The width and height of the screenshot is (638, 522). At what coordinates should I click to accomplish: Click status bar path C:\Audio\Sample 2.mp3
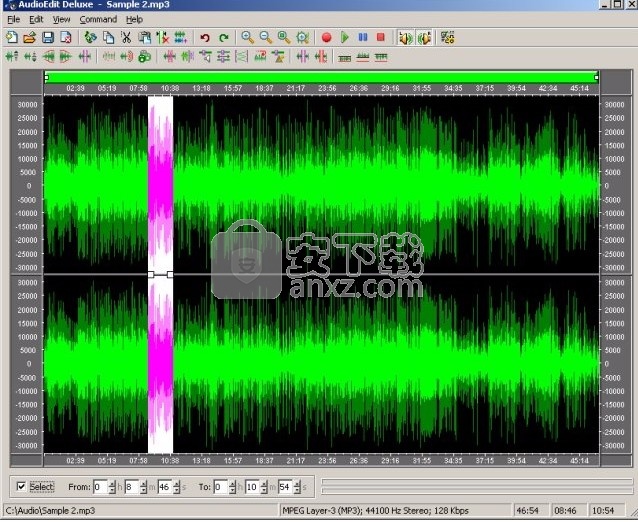[x=50, y=511]
